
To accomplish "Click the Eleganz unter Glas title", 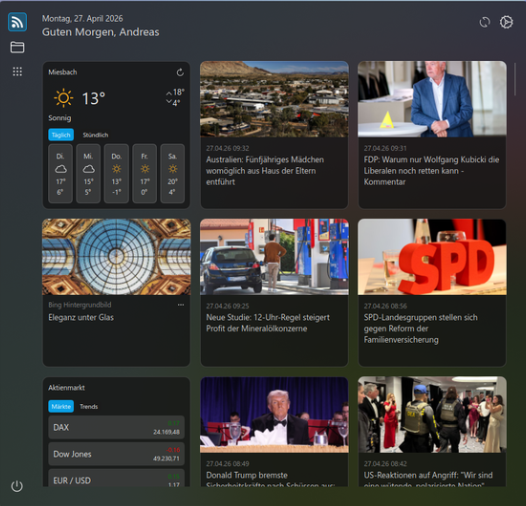I will pyautogui.click(x=81, y=317).
